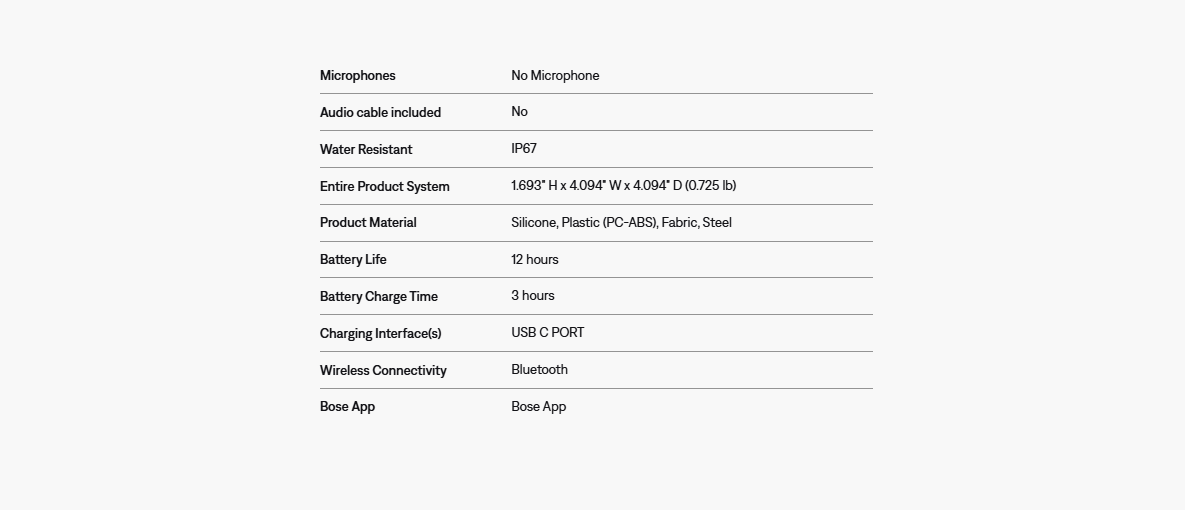Click the Entire Product System label
Viewport: 1185px width, 510px height.
(x=384, y=187)
